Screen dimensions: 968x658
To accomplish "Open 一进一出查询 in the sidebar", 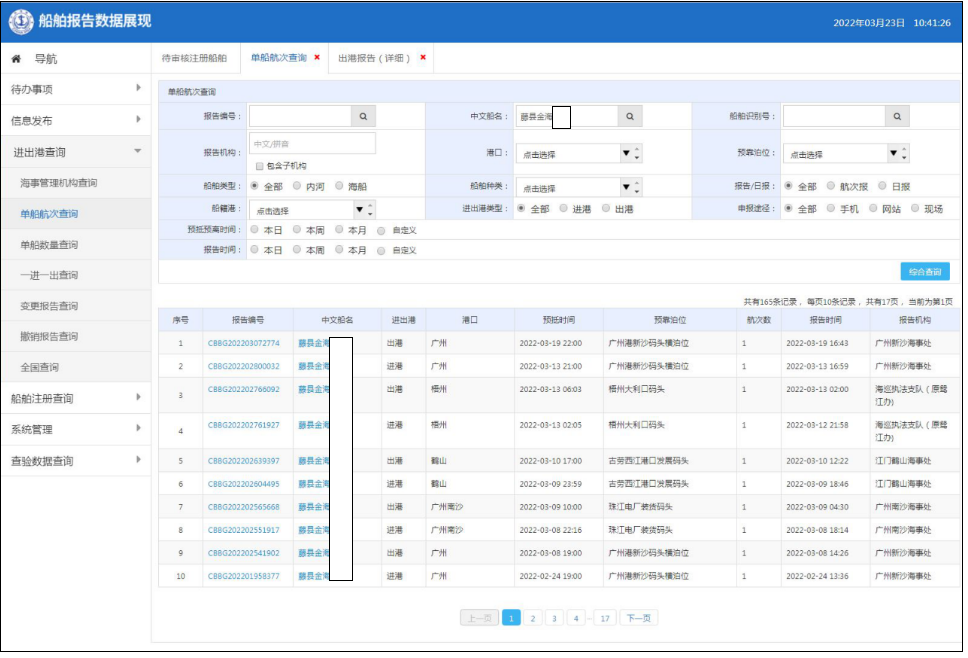I will coord(49,275).
